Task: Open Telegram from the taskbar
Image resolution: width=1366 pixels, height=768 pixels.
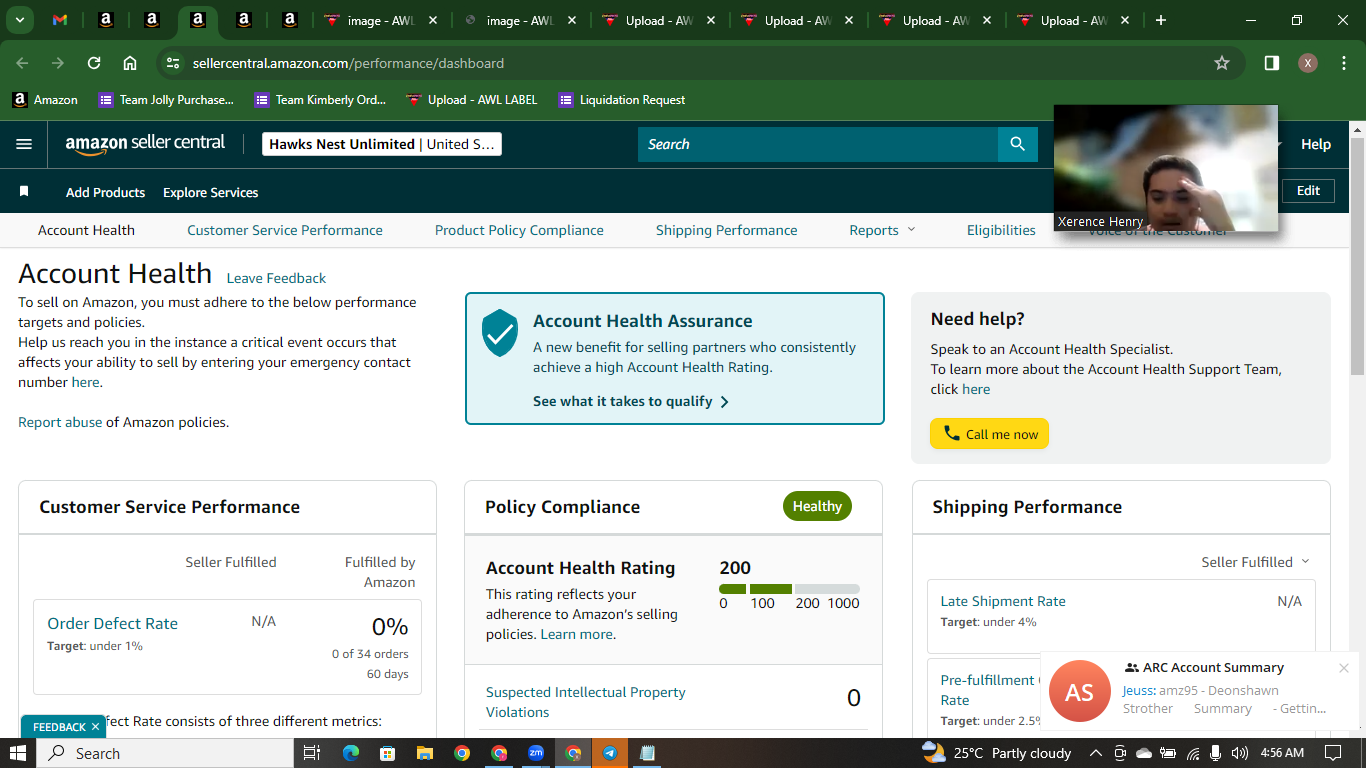Action: coord(610,753)
